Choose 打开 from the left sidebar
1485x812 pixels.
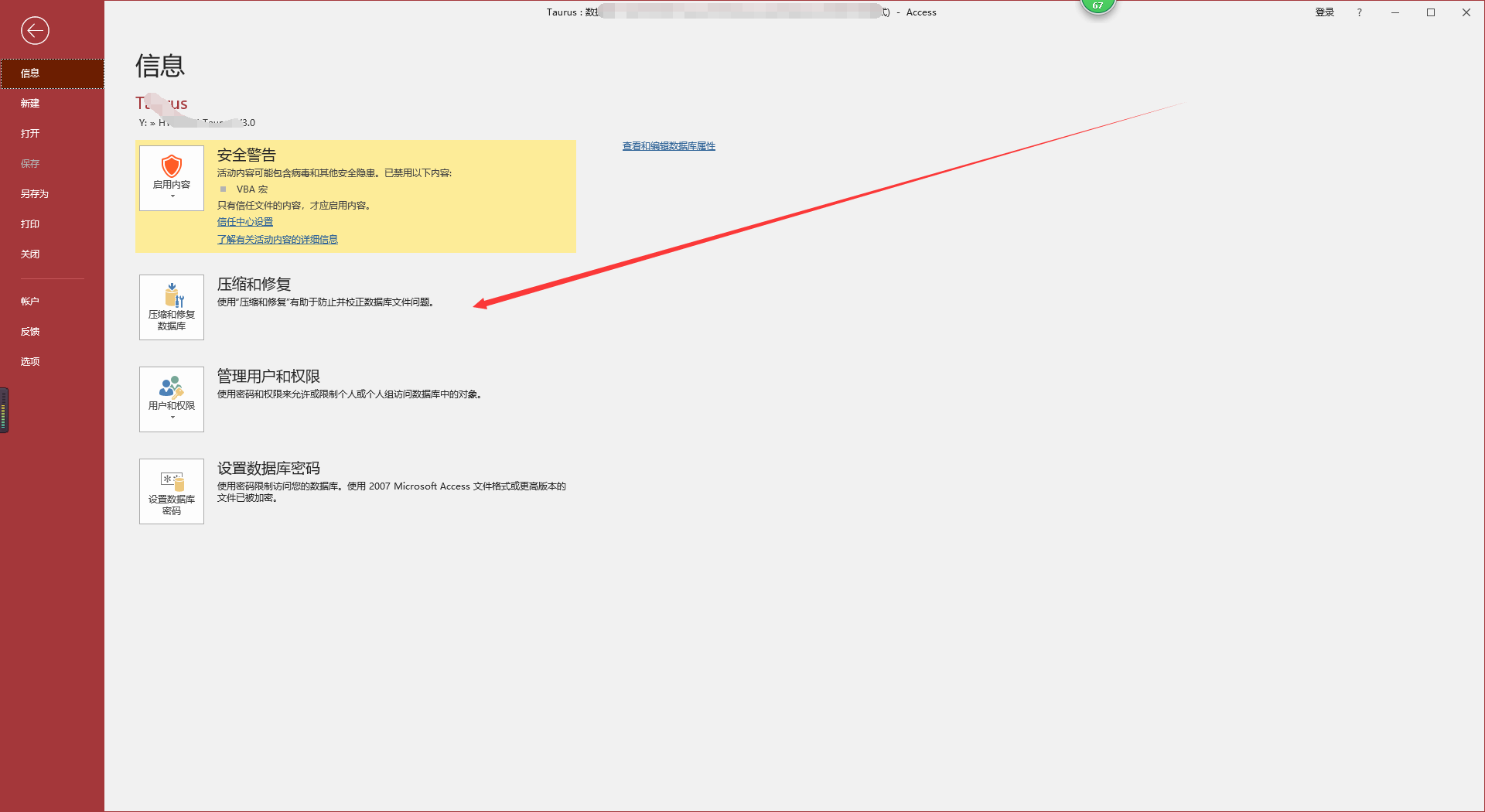click(x=52, y=134)
